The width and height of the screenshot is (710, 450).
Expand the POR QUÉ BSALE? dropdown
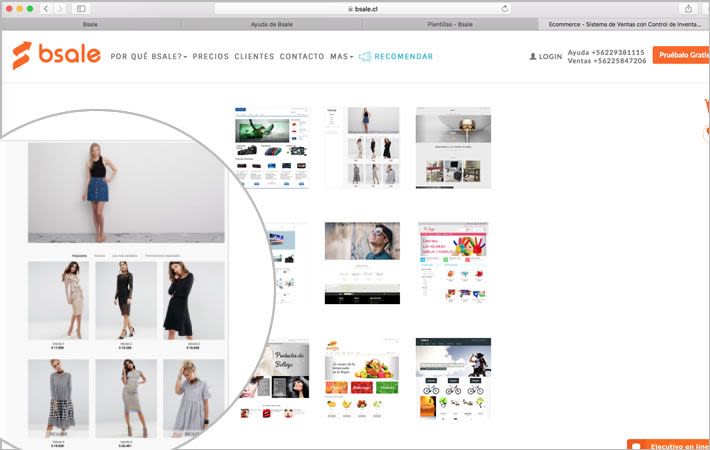149,57
